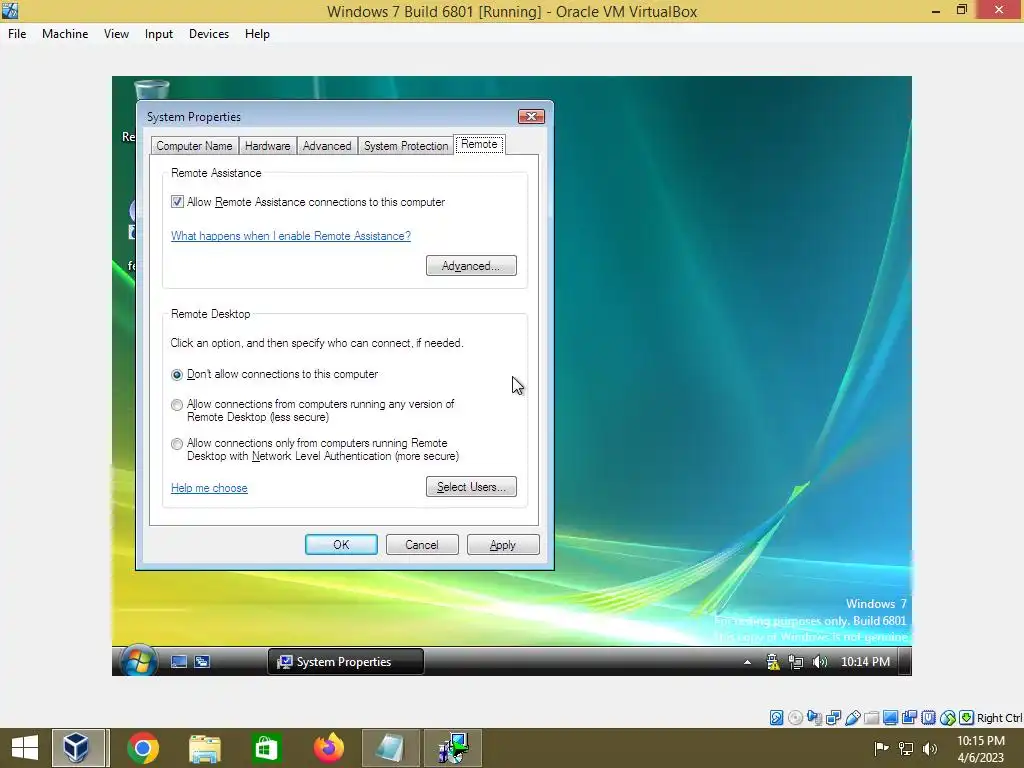Show hidden icons in guest tray

[x=747, y=662]
